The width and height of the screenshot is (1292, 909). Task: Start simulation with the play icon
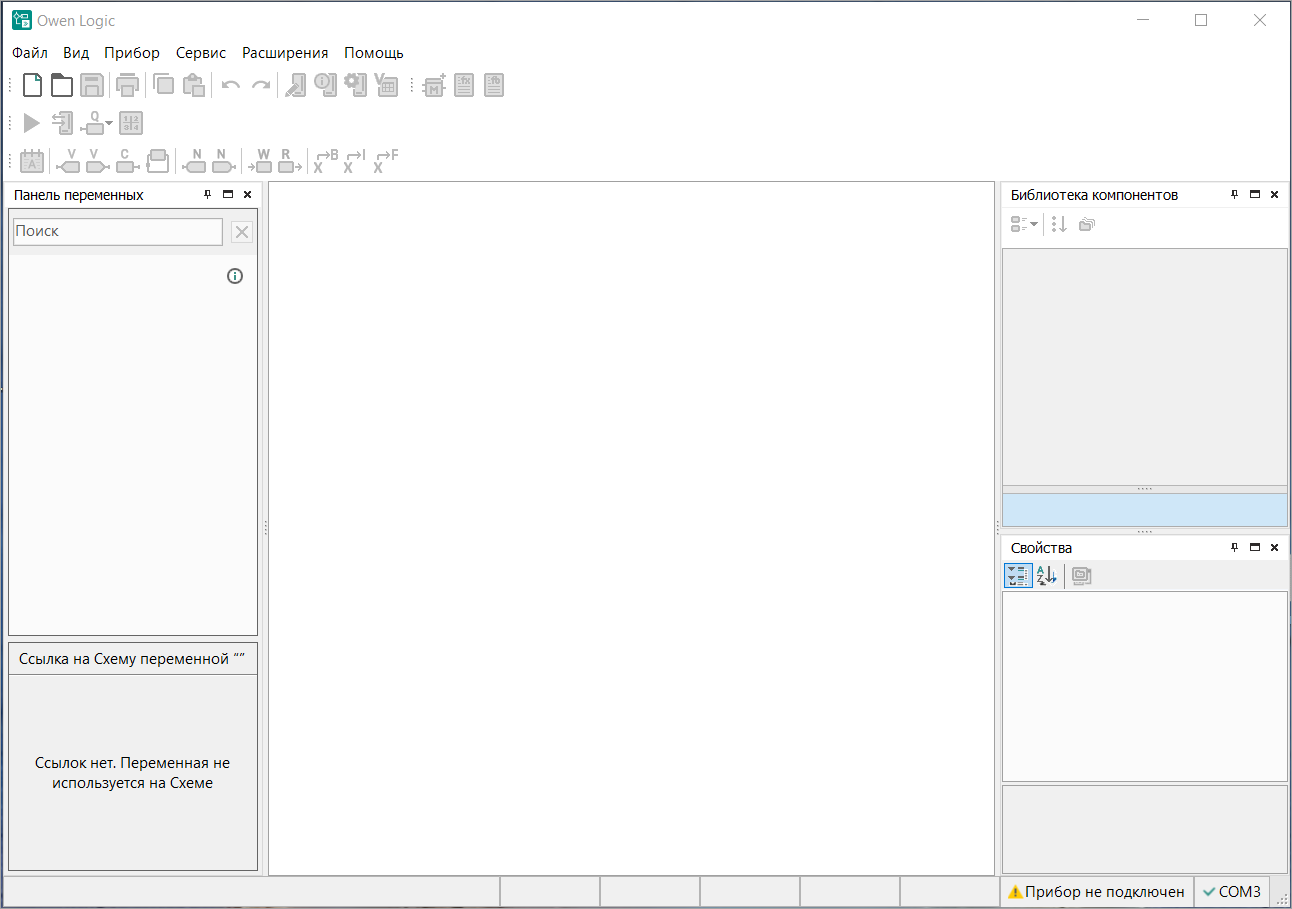click(x=32, y=123)
